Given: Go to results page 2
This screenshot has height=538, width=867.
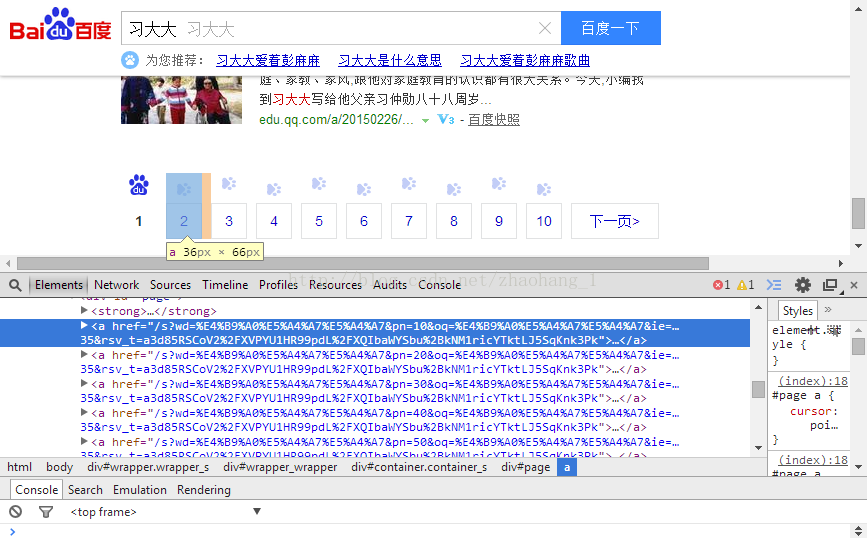Looking at the screenshot, I should click(x=184, y=221).
